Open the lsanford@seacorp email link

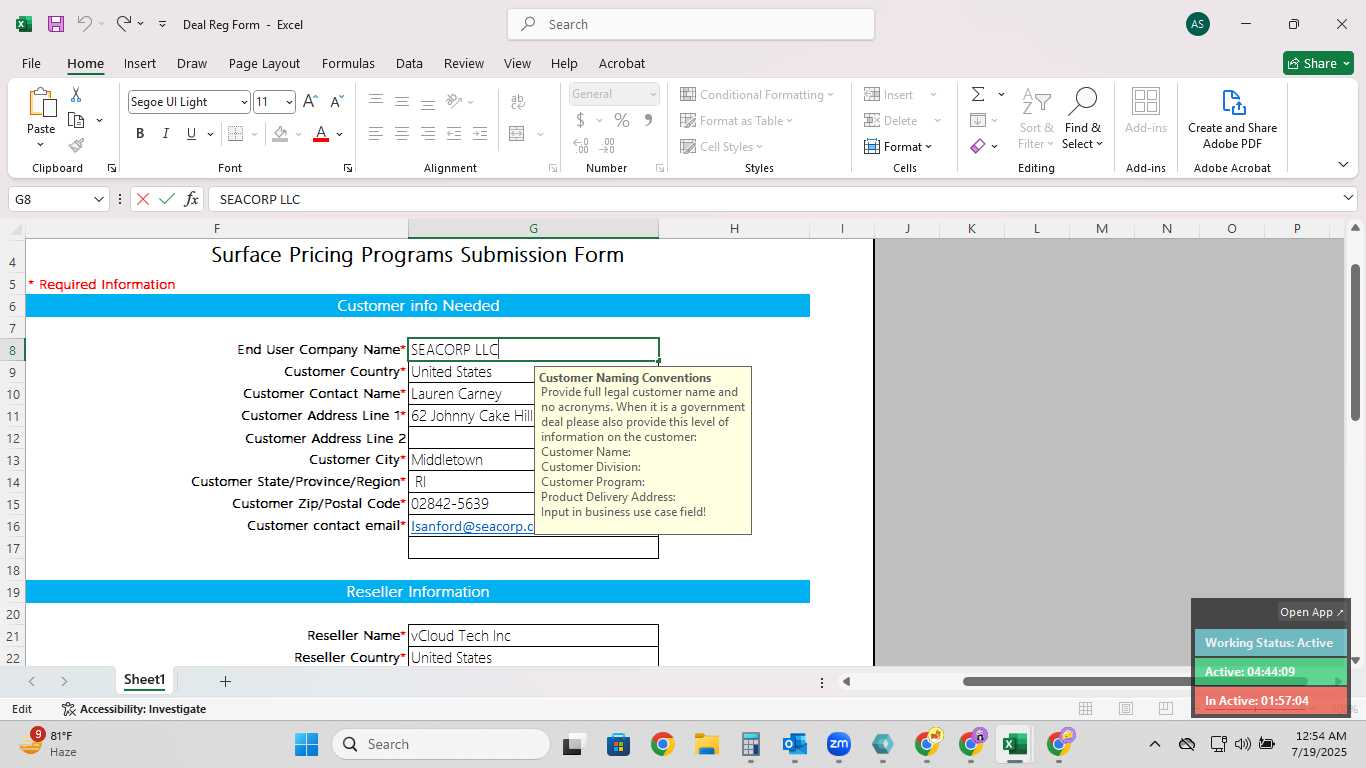(472, 526)
